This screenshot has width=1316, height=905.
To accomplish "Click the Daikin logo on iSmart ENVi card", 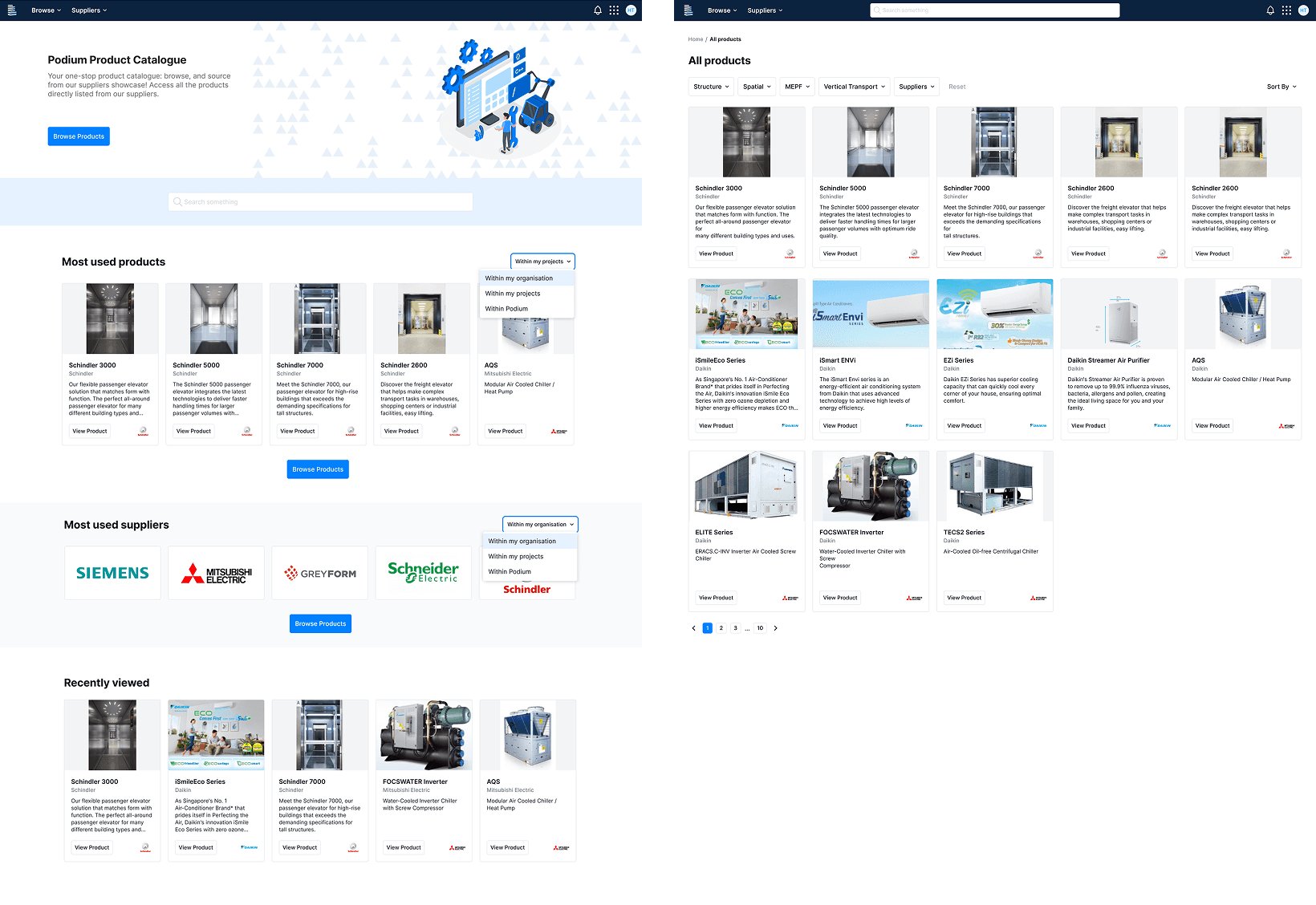I will [914, 426].
